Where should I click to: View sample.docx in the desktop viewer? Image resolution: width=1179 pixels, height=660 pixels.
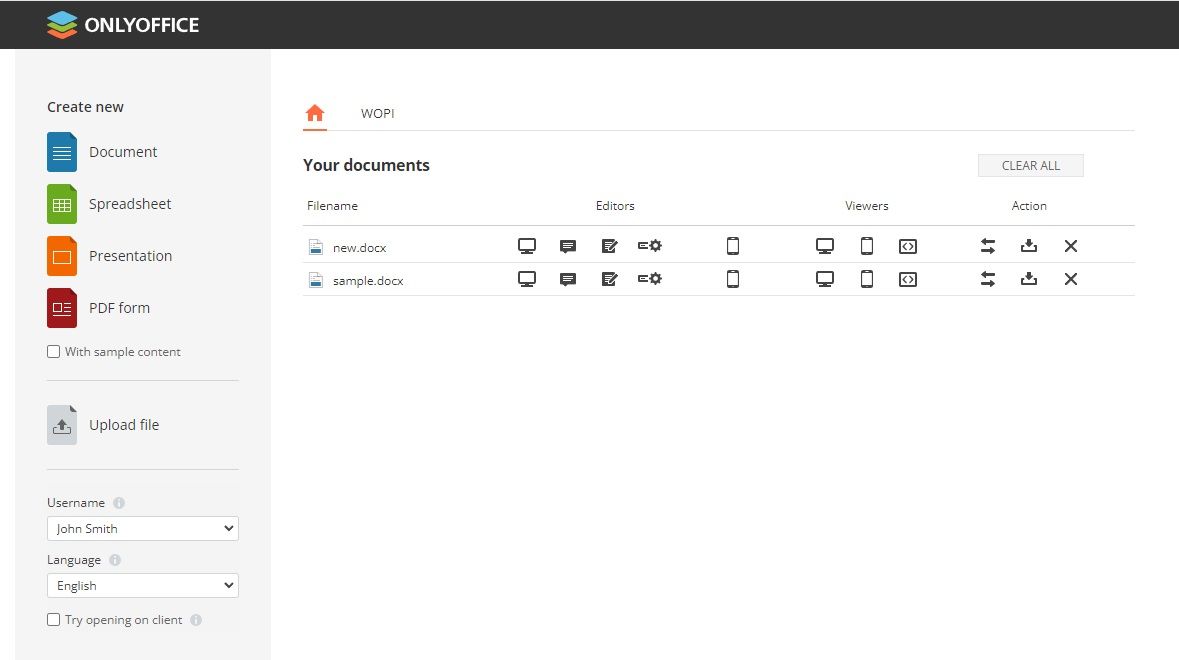pyautogui.click(x=824, y=279)
